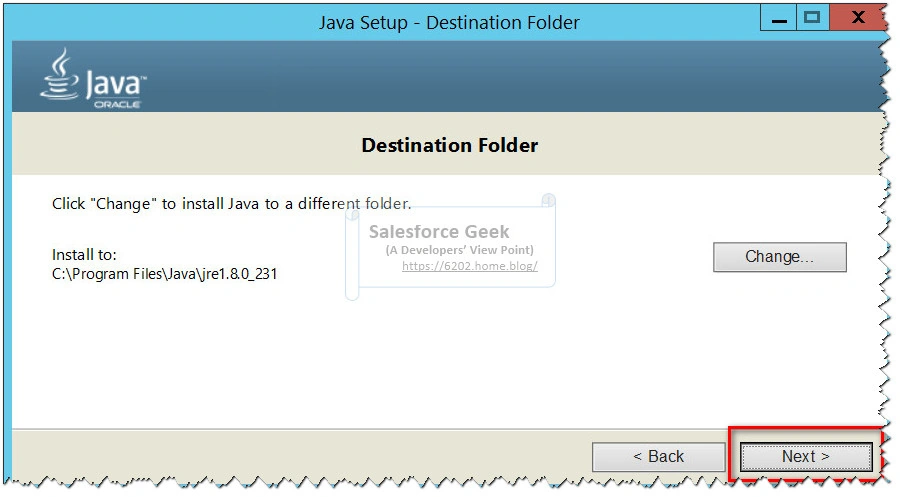Click the "Install to:" label

84,254
